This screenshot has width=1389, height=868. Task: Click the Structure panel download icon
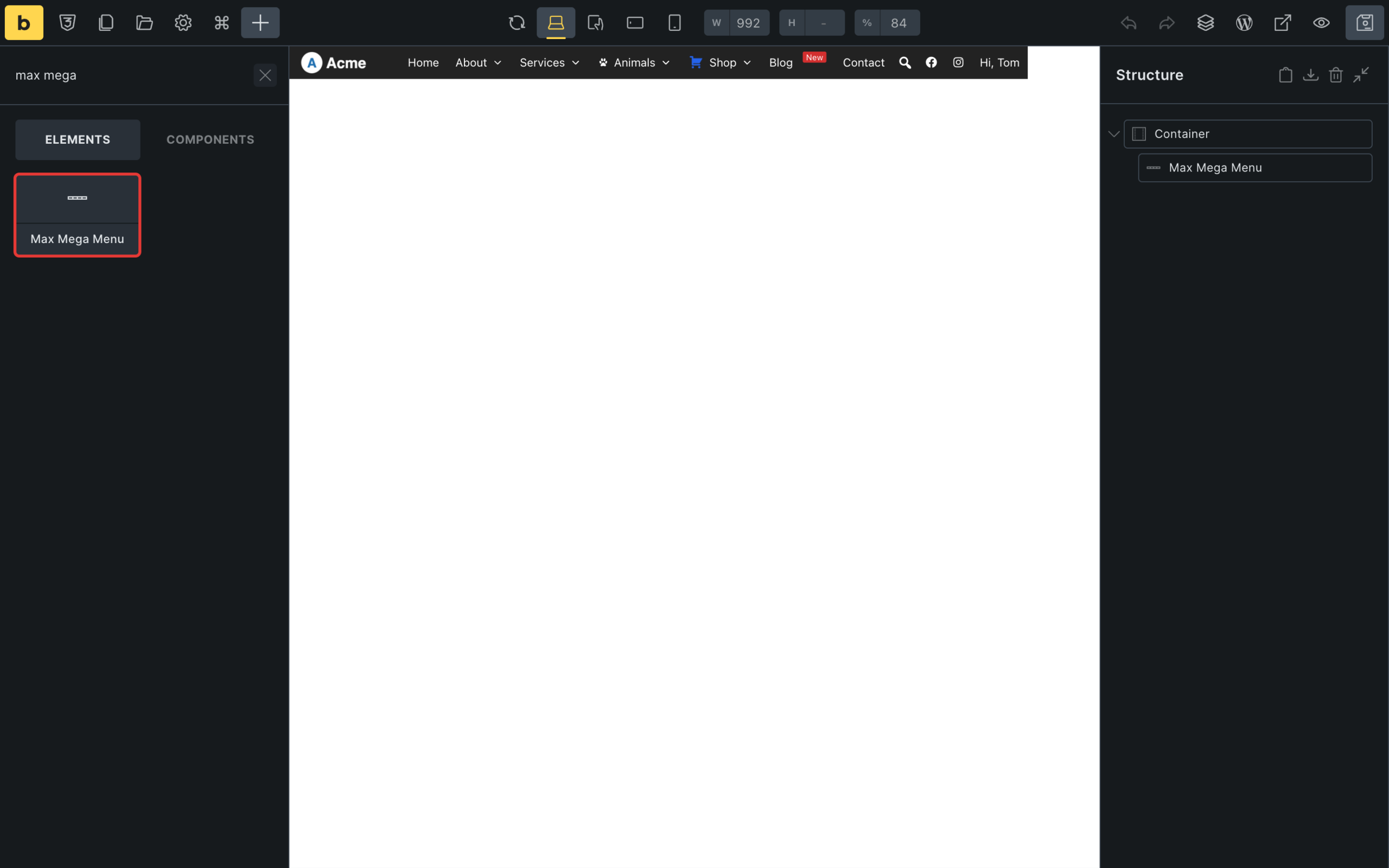coord(1311,75)
